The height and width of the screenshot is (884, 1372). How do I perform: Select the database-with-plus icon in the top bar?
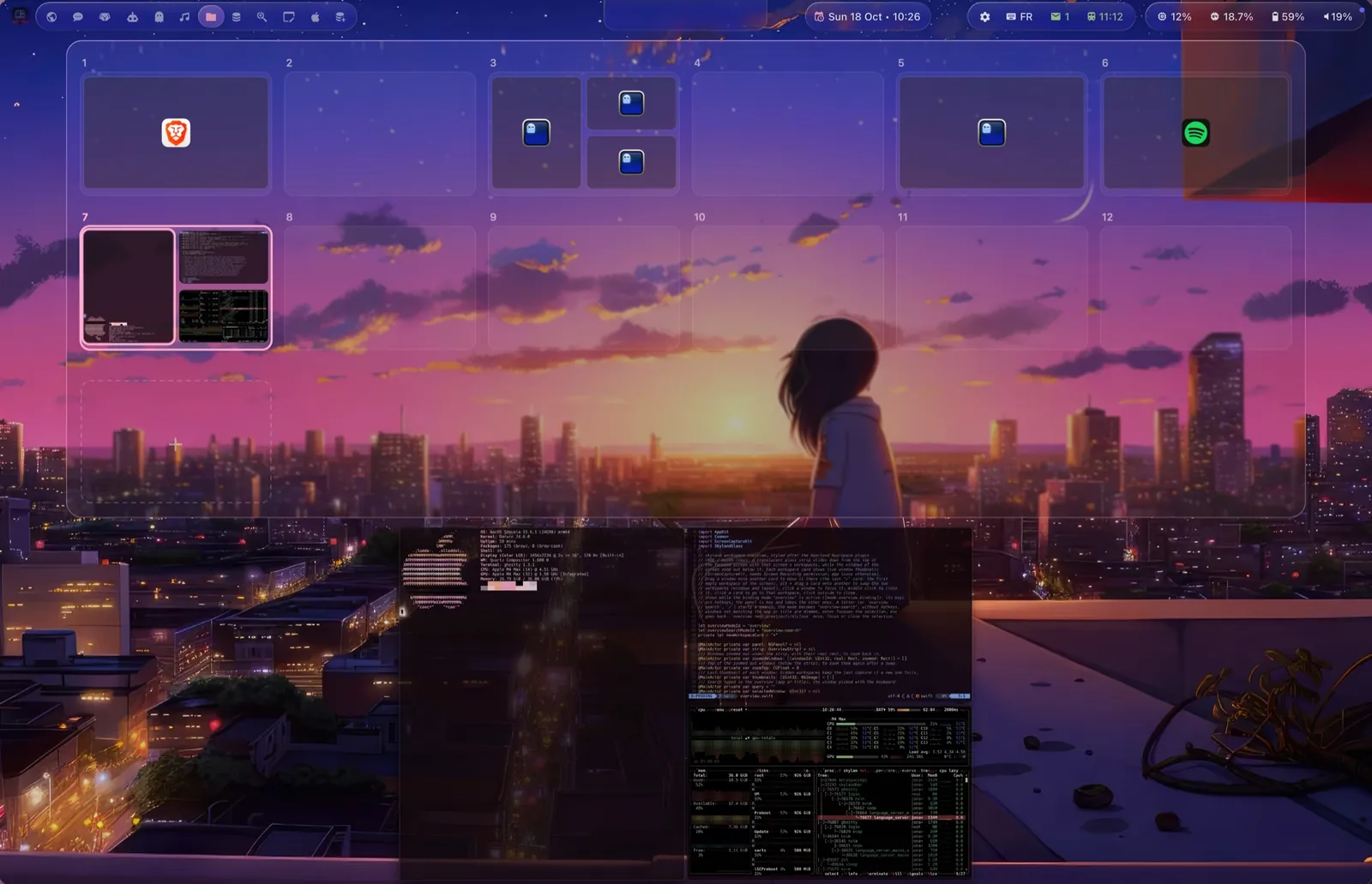tap(340, 16)
